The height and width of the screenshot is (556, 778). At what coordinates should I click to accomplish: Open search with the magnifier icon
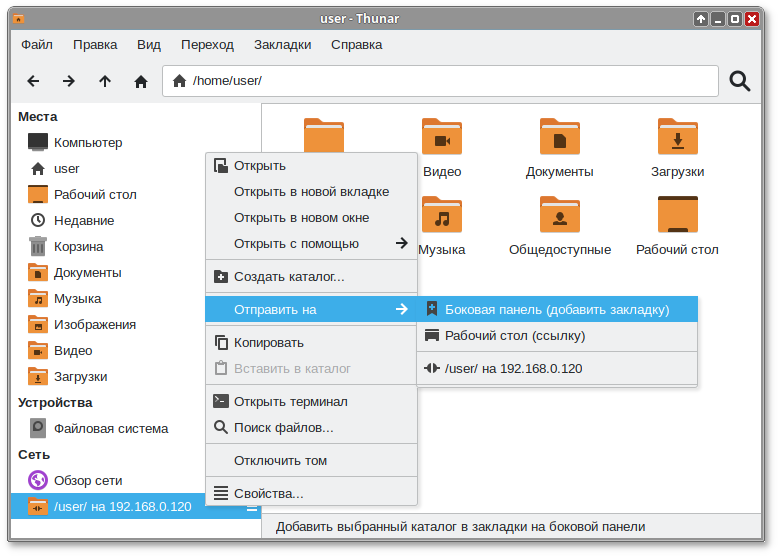tap(740, 81)
